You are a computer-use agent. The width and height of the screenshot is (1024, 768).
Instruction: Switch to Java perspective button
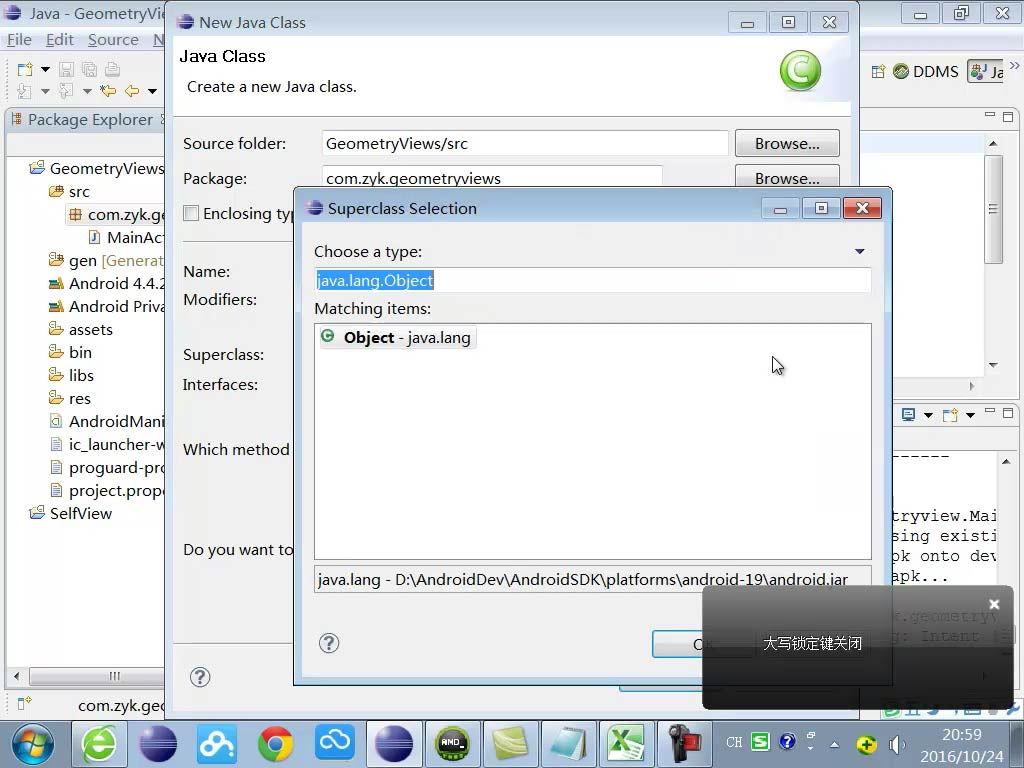(986, 71)
